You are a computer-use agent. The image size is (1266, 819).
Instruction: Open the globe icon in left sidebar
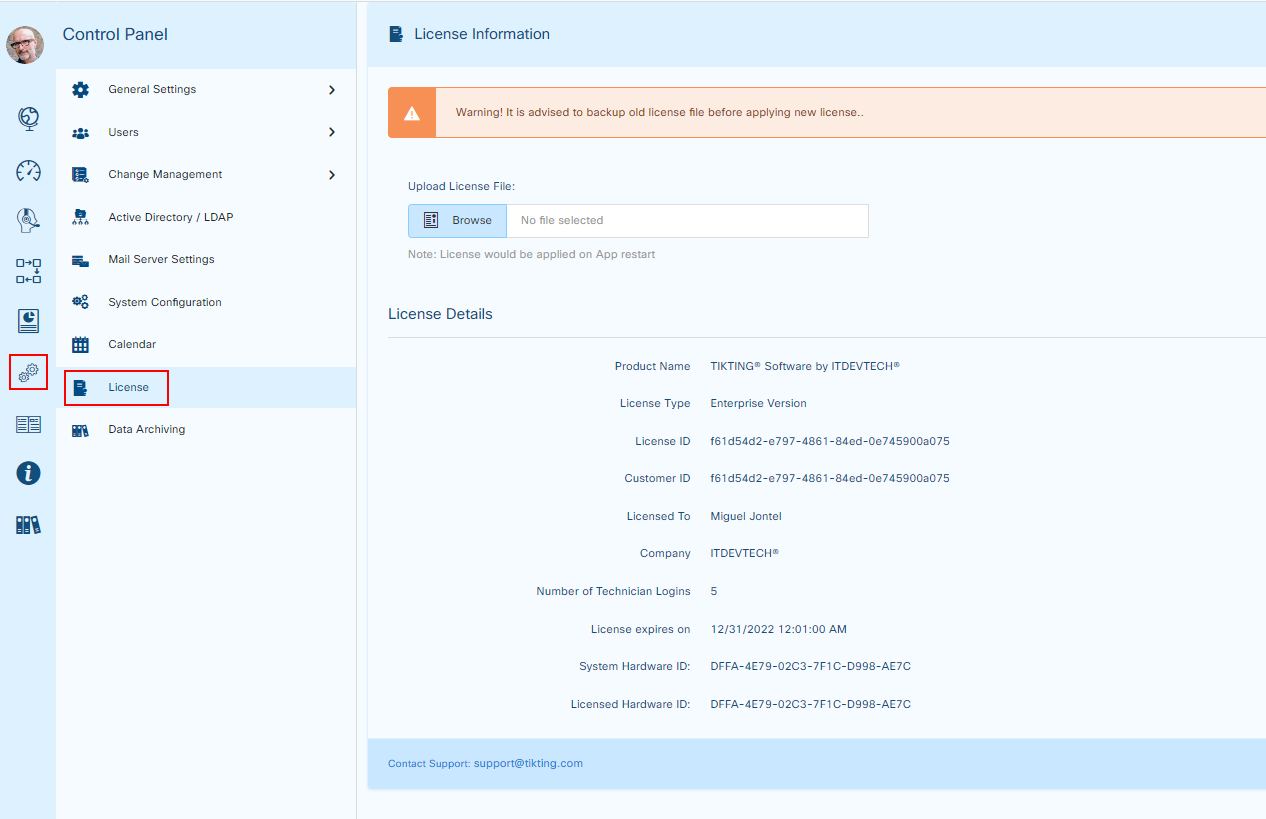[28, 119]
